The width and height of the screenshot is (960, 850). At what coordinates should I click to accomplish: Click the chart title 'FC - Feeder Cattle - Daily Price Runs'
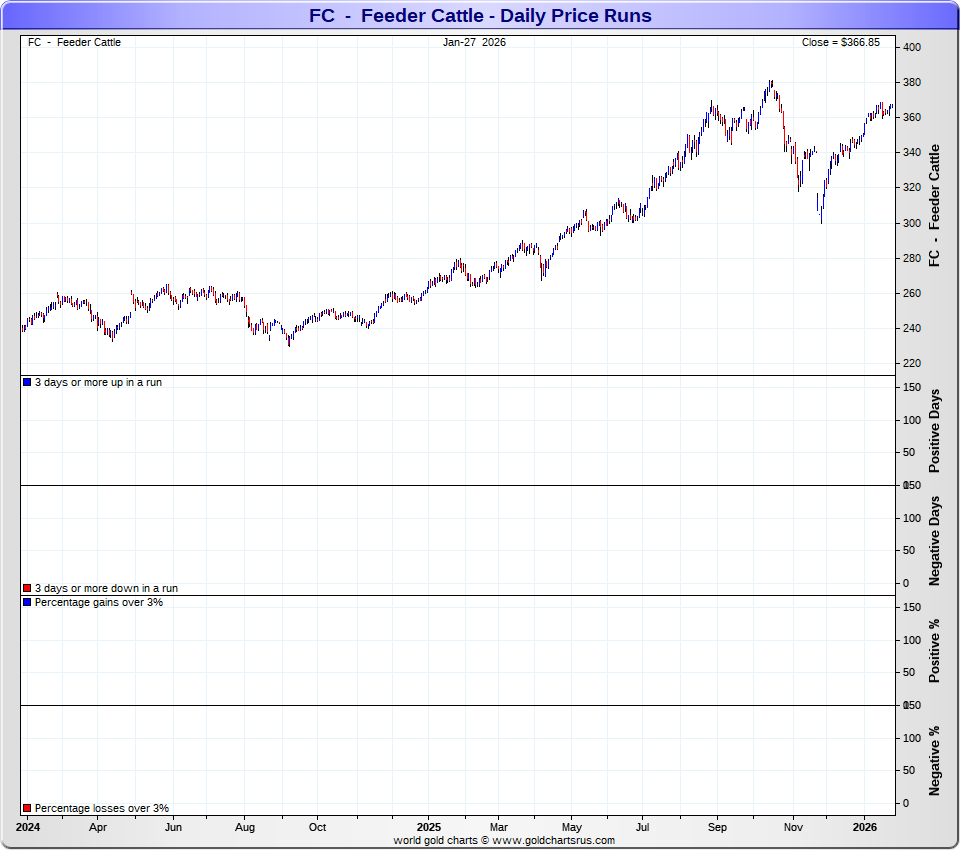point(480,15)
